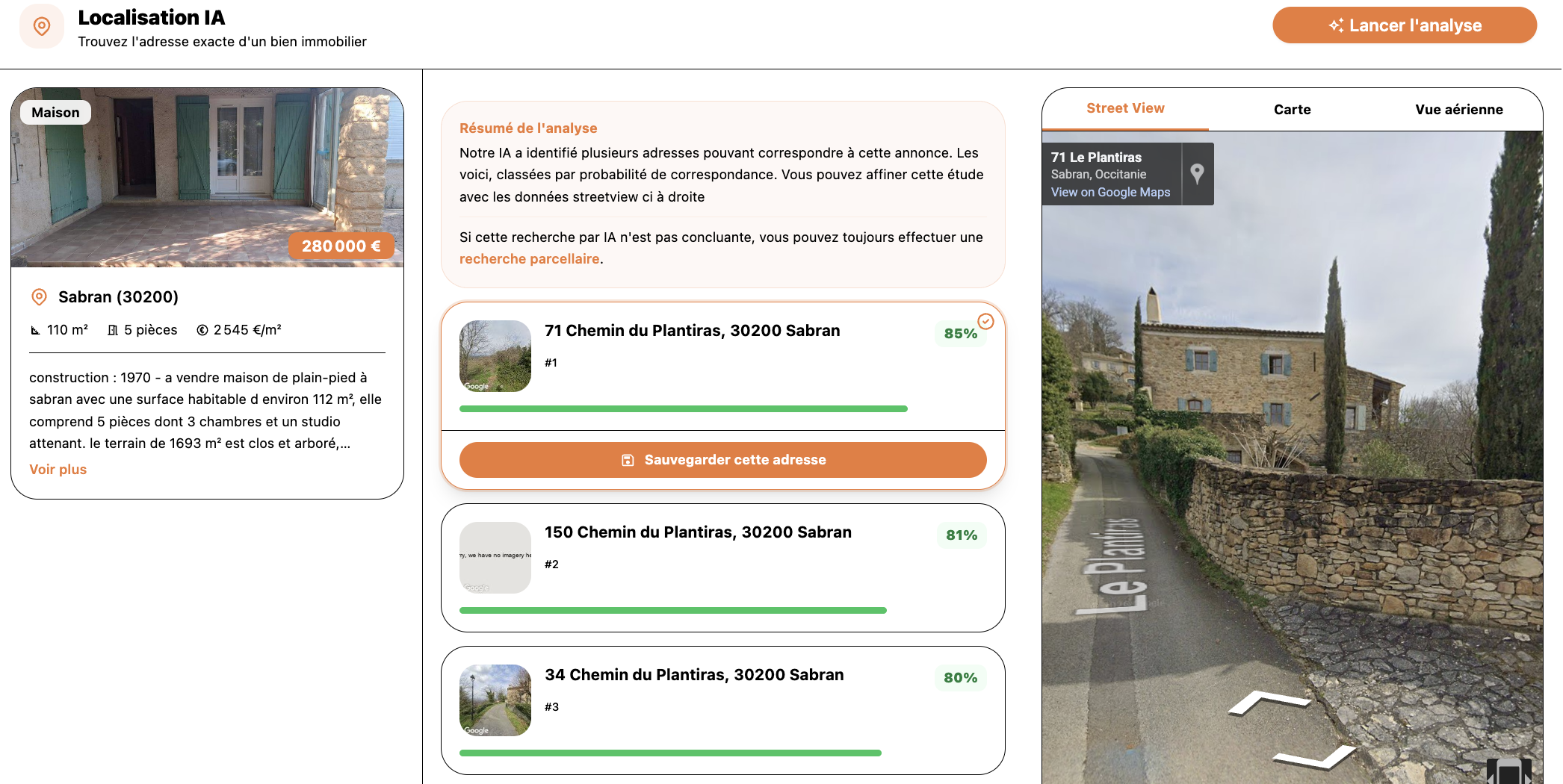Click the 71 Le Plantiras Street View label
The width and height of the screenshot is (1563, 784).
coord(1096,158)
